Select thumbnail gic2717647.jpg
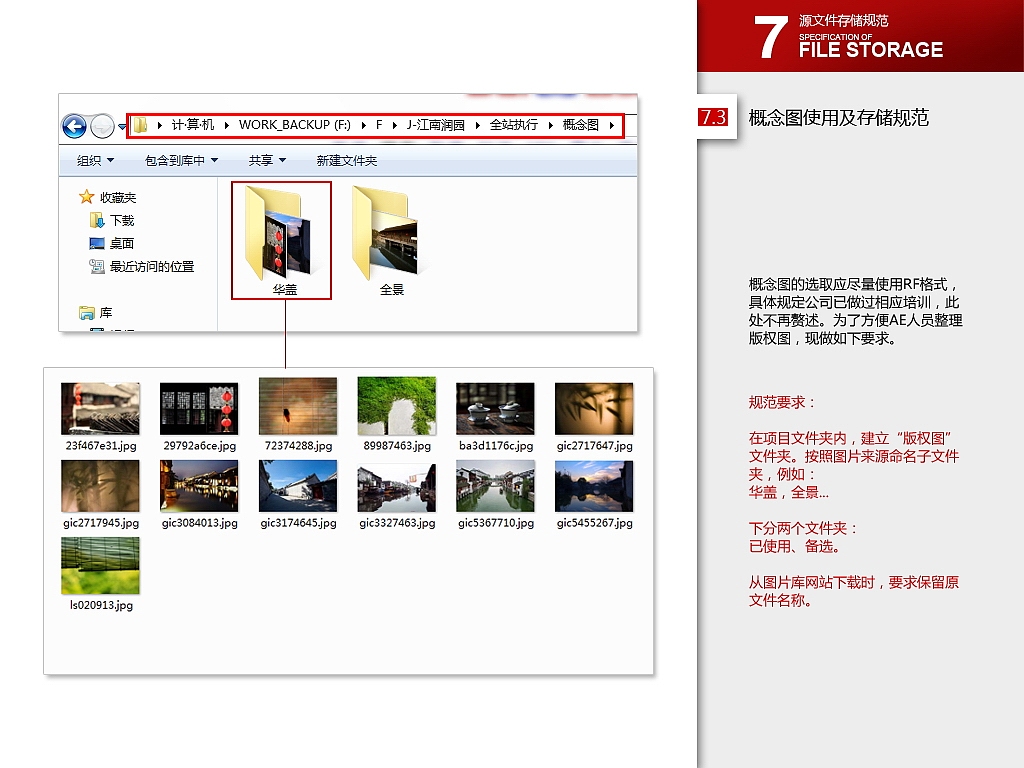The width and height of the screenshot is (1024, 768). click(594, 409)
